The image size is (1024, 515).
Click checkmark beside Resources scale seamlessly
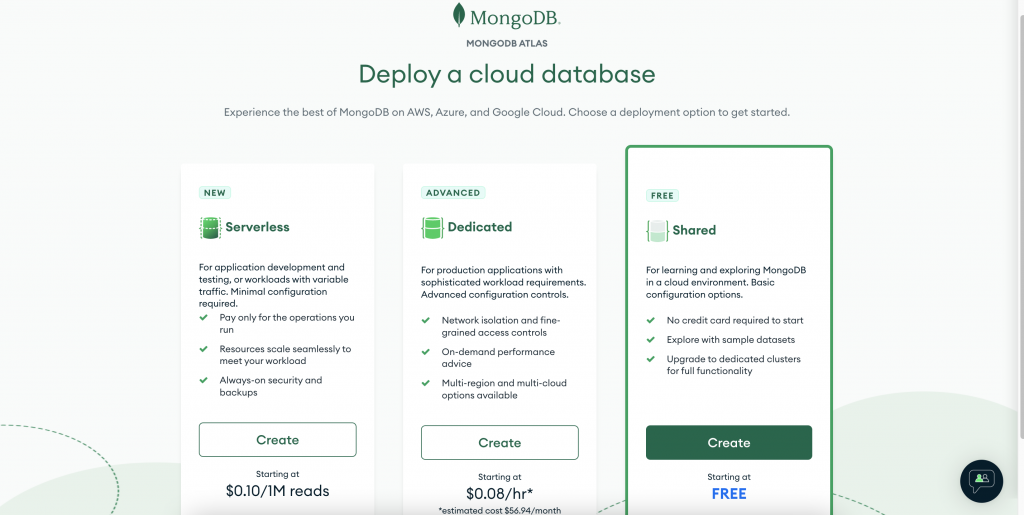204,349
